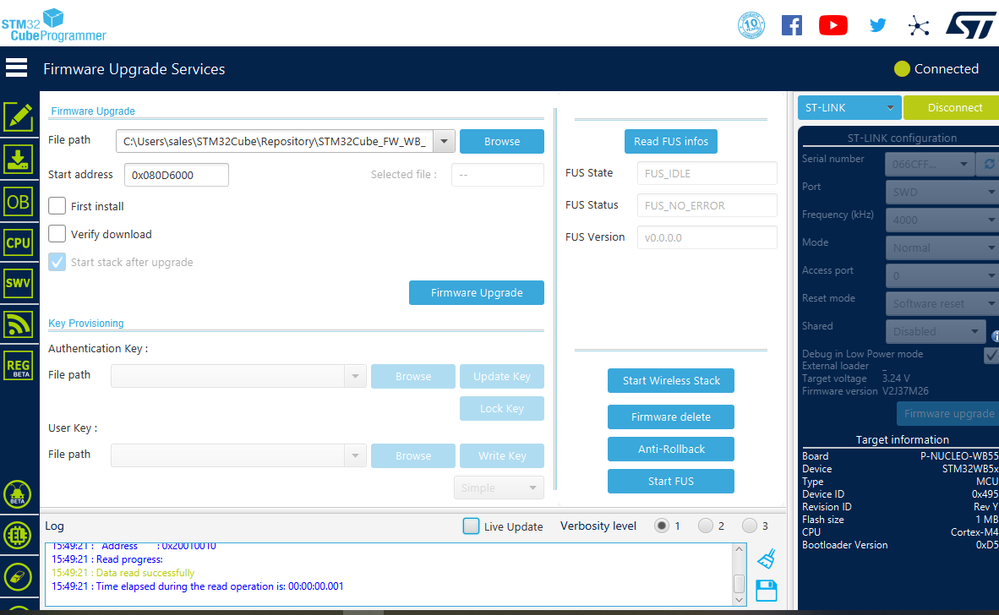Clear the log with broom icon
The image size is (999, 615).
766,559
